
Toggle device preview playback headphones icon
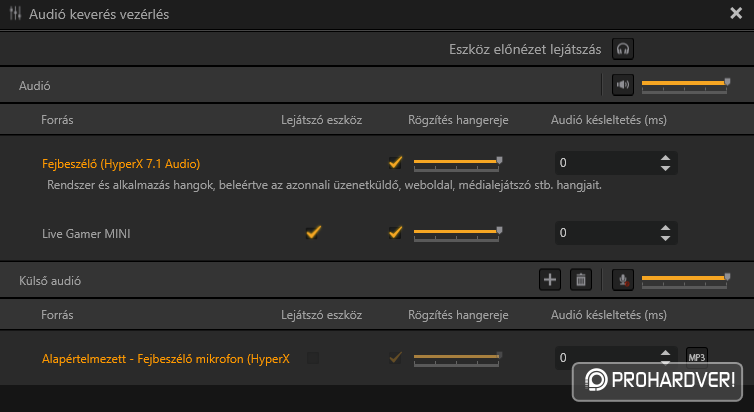pyautogui.click(x=623, y=49)
